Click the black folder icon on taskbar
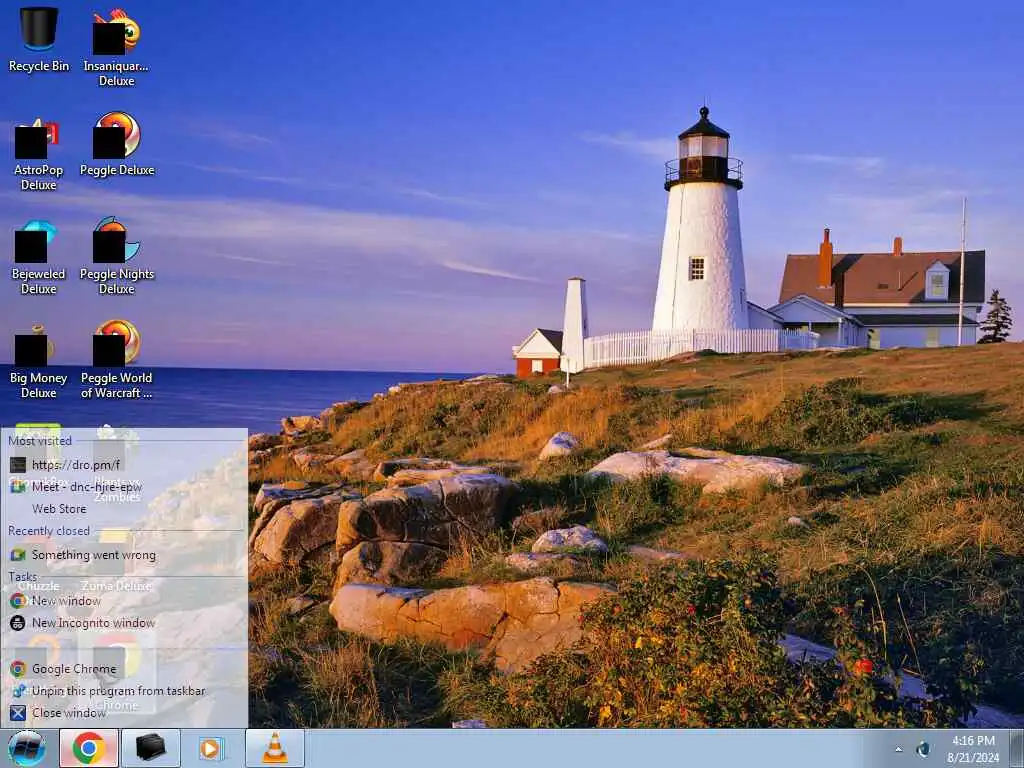 (x=150, y=748)
